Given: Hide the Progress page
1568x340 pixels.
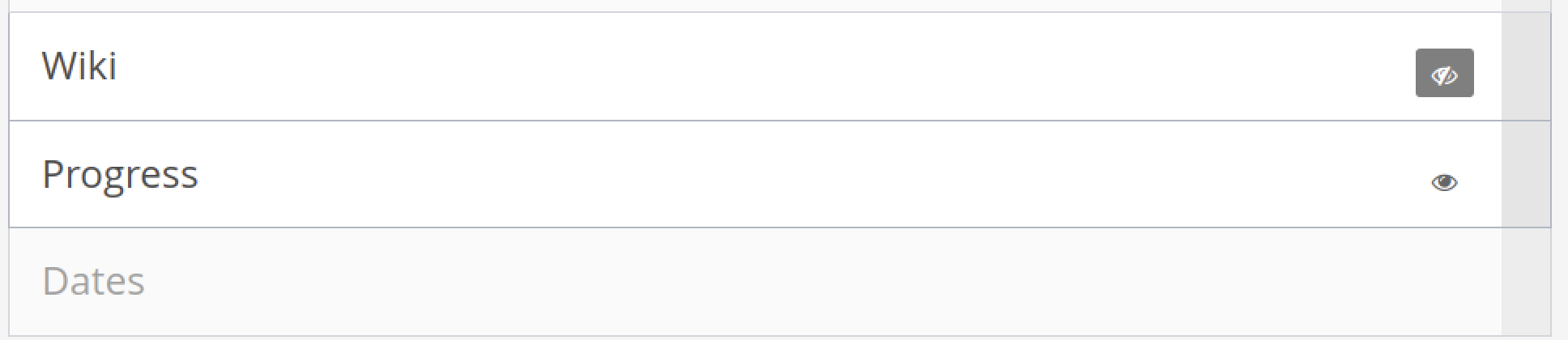Looking at the screenshot, I should point(1444,182).
